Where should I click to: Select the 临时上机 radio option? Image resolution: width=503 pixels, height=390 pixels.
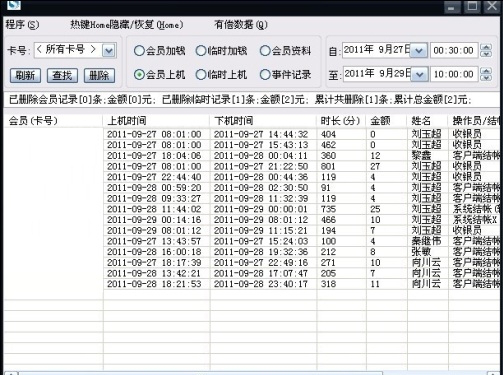pos(221,75)
